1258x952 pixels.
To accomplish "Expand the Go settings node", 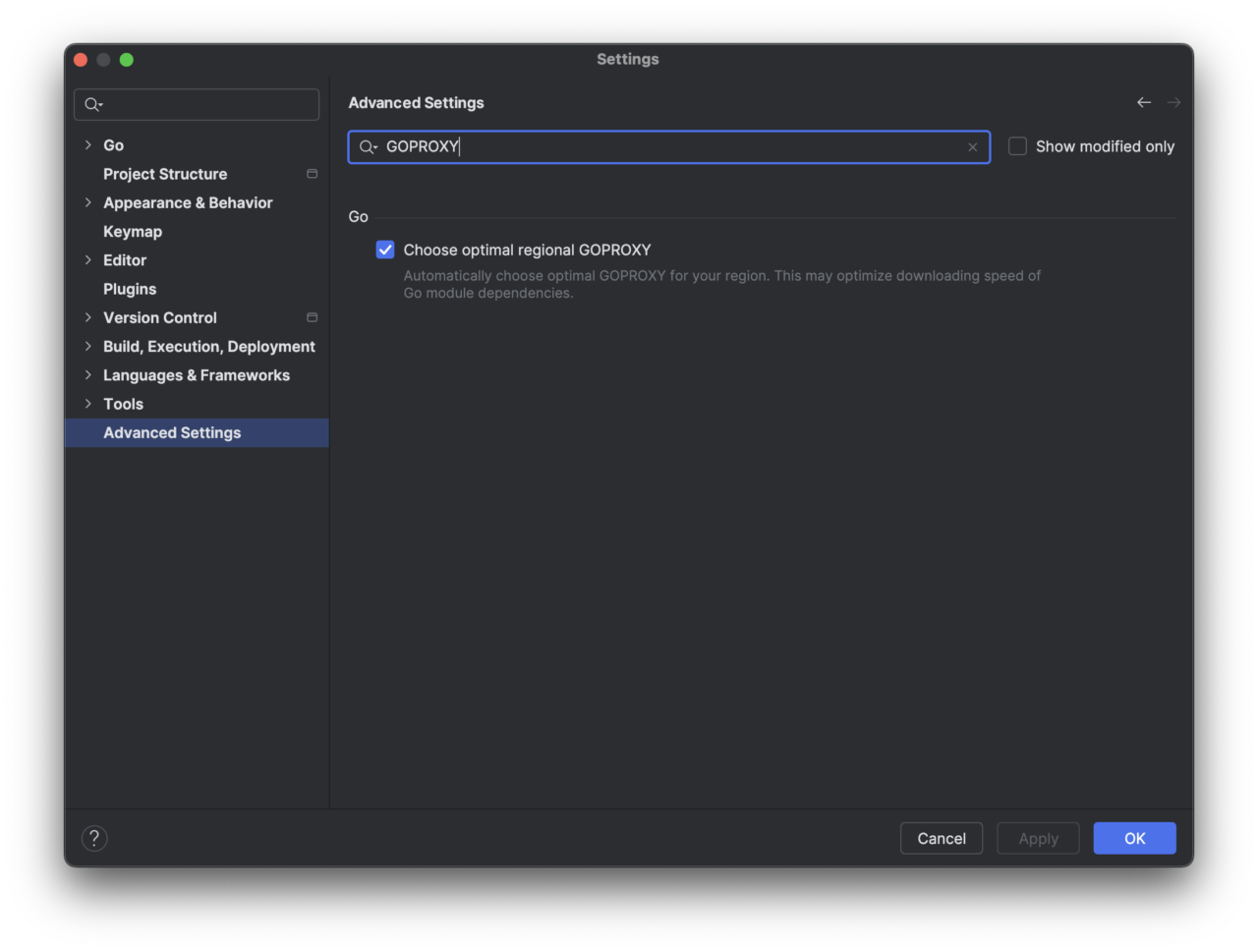I will (88, 145).
